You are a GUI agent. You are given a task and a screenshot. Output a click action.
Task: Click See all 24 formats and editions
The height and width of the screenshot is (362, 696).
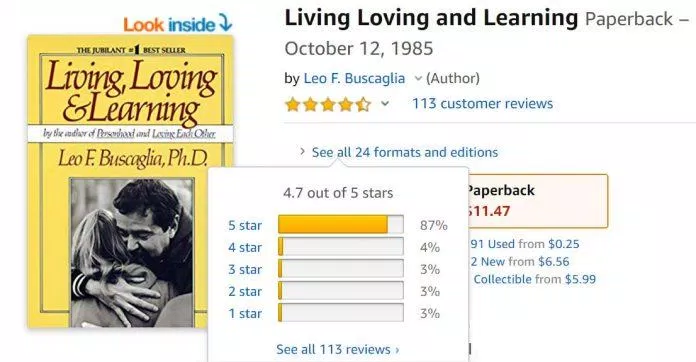[x=405, y=152]
